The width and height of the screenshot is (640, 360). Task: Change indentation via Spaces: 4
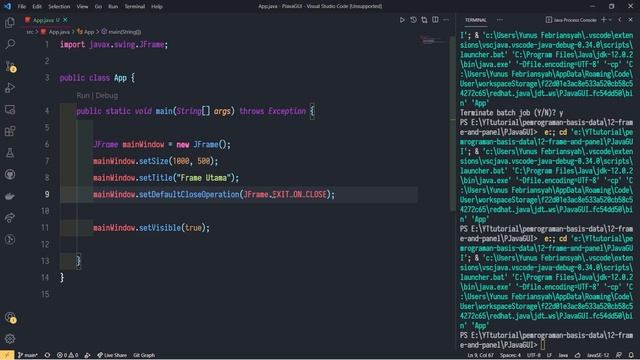(511, 355)
